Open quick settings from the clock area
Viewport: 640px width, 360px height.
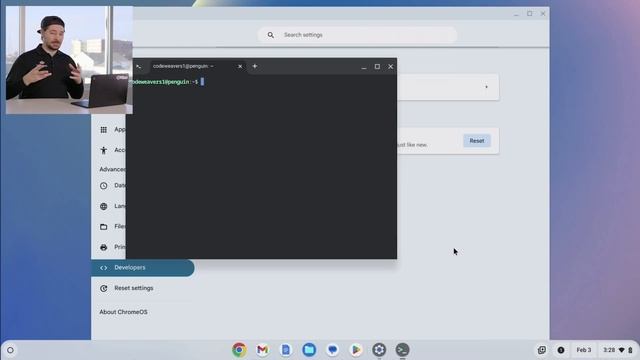(x=618, y=350)
